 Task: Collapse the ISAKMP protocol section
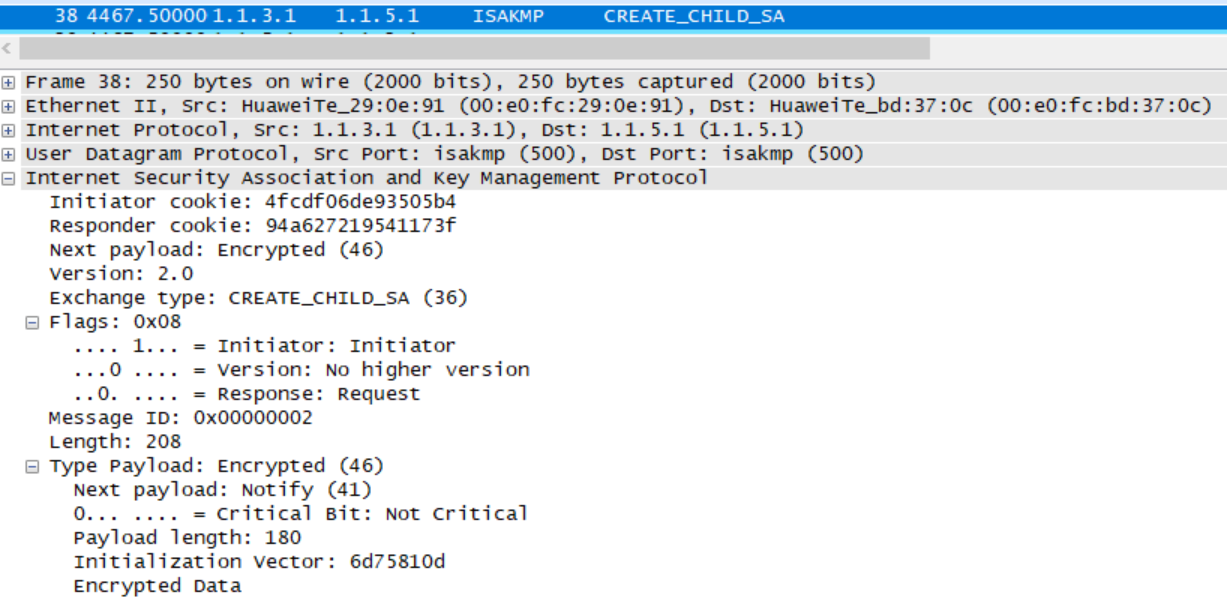coord(8,177)
